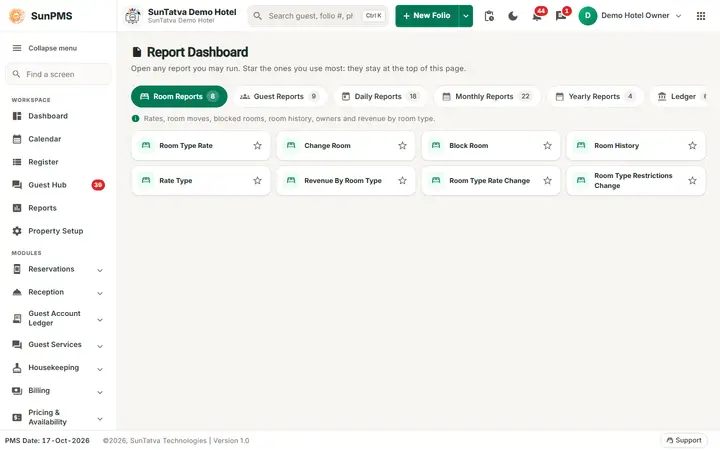Screen dimensions: 720x450
Task: Click the SunPMS logo icon
Action: coord(17,16)
